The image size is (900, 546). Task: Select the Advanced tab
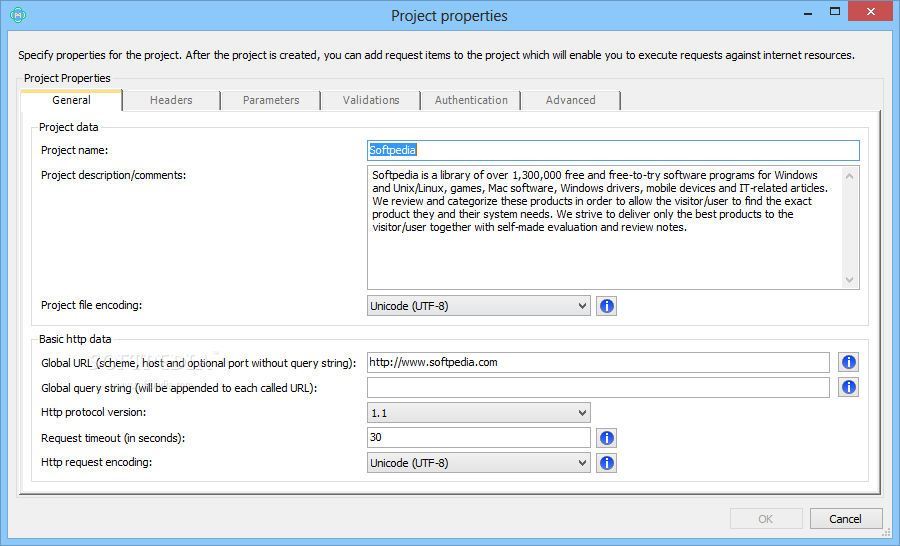[x=571, y=100]
